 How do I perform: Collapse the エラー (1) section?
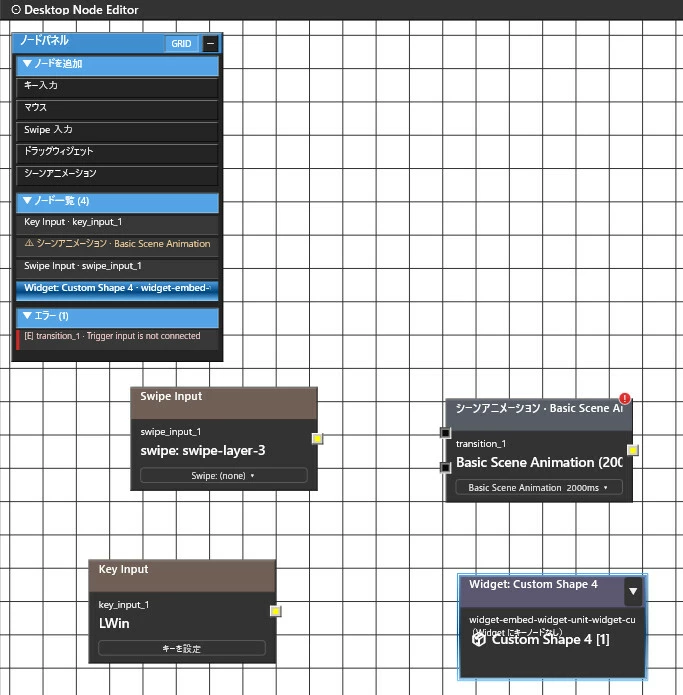[x=117, y=316]
